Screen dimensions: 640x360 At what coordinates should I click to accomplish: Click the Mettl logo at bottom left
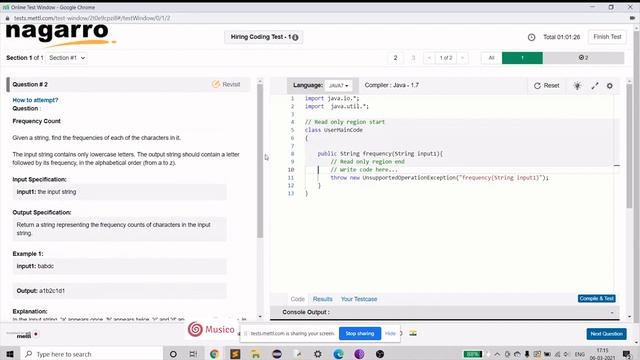pos(23,335)
